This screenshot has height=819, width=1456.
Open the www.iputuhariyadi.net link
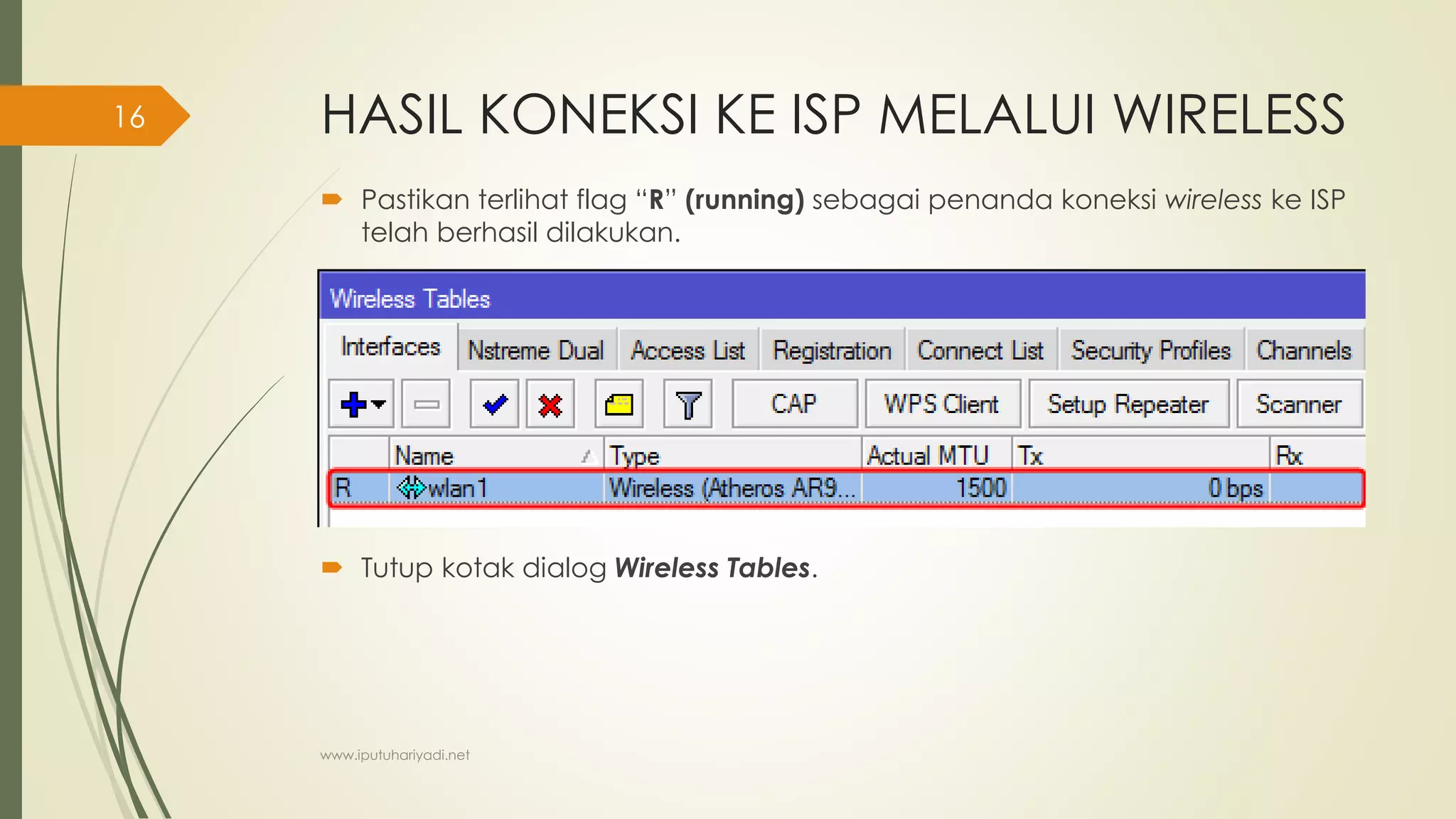coord(395,755)
